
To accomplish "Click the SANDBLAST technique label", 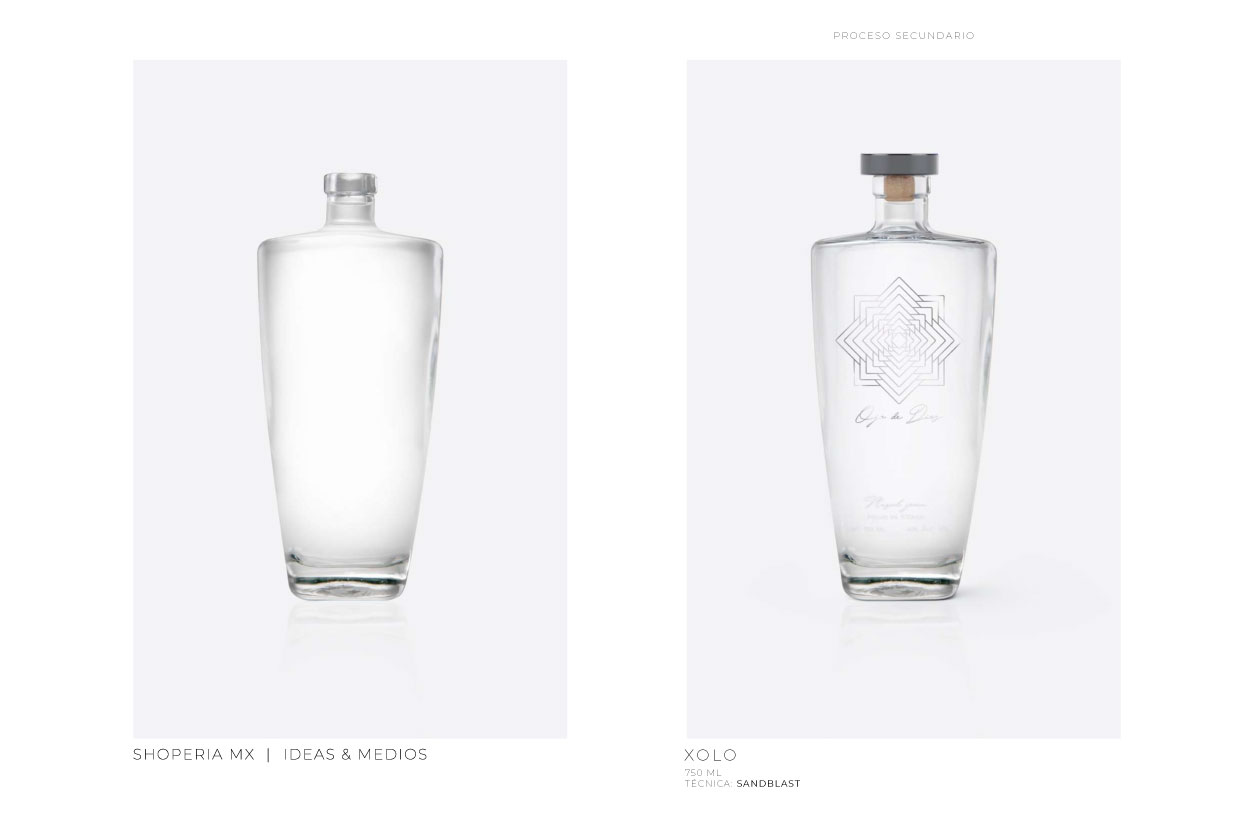I will 768,784.
